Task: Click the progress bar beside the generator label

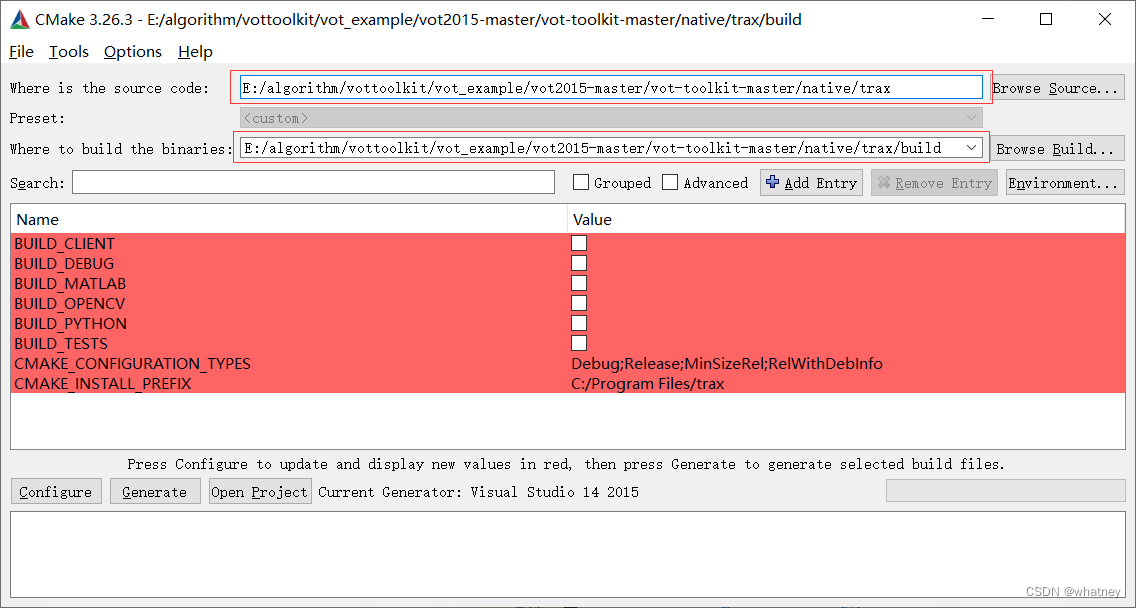Action: tap(1005, 491)
